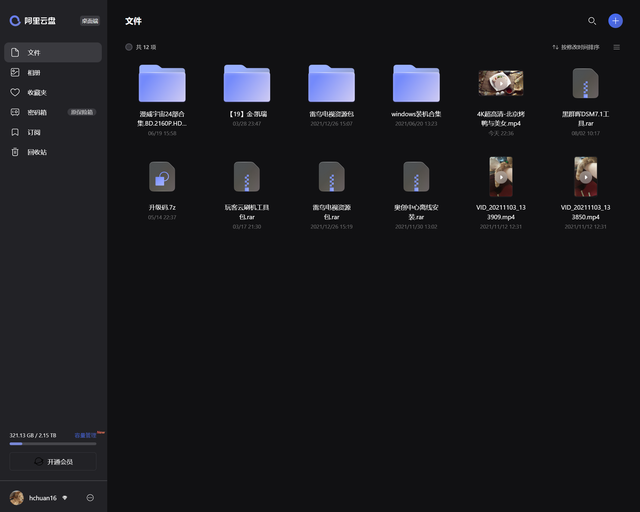Select the rar archive dated 2021/12/26 15:19
This screenshot has width=640, height=512.
tap(331, 177)
